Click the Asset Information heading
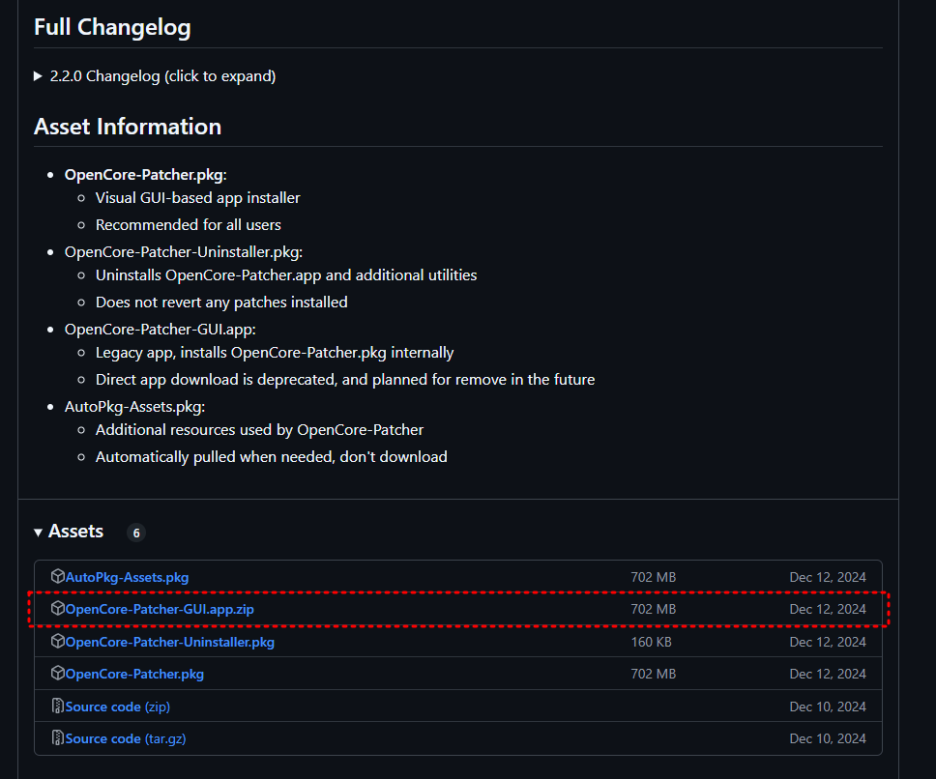 (128, 127)
